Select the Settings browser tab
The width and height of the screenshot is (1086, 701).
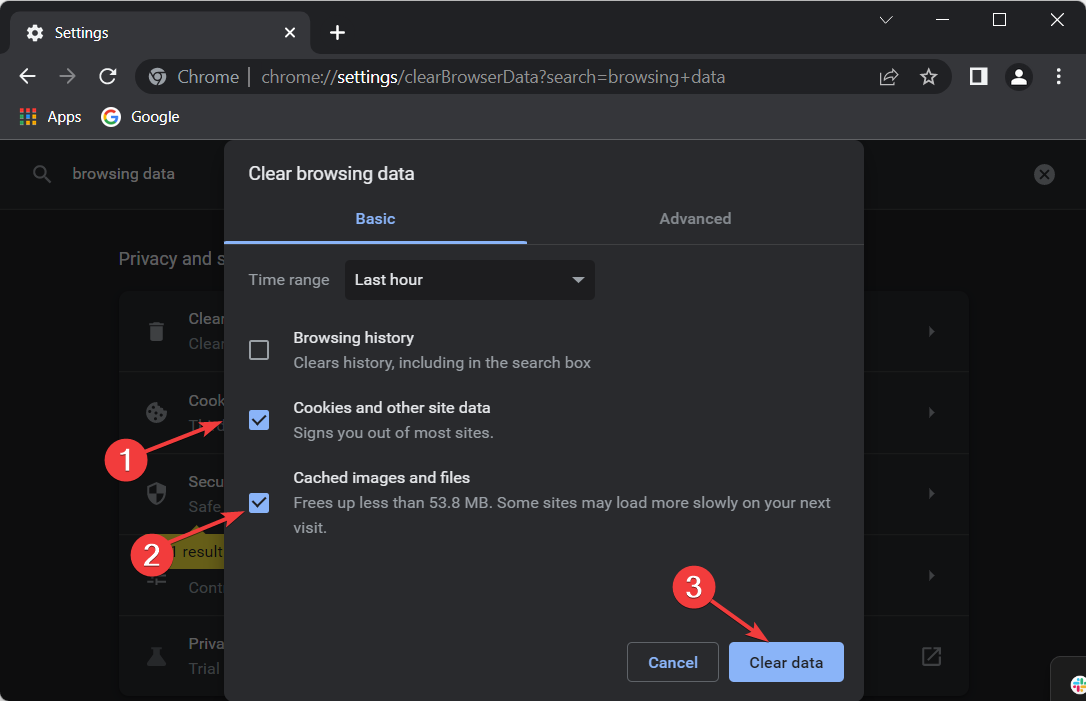pos(159,33)
